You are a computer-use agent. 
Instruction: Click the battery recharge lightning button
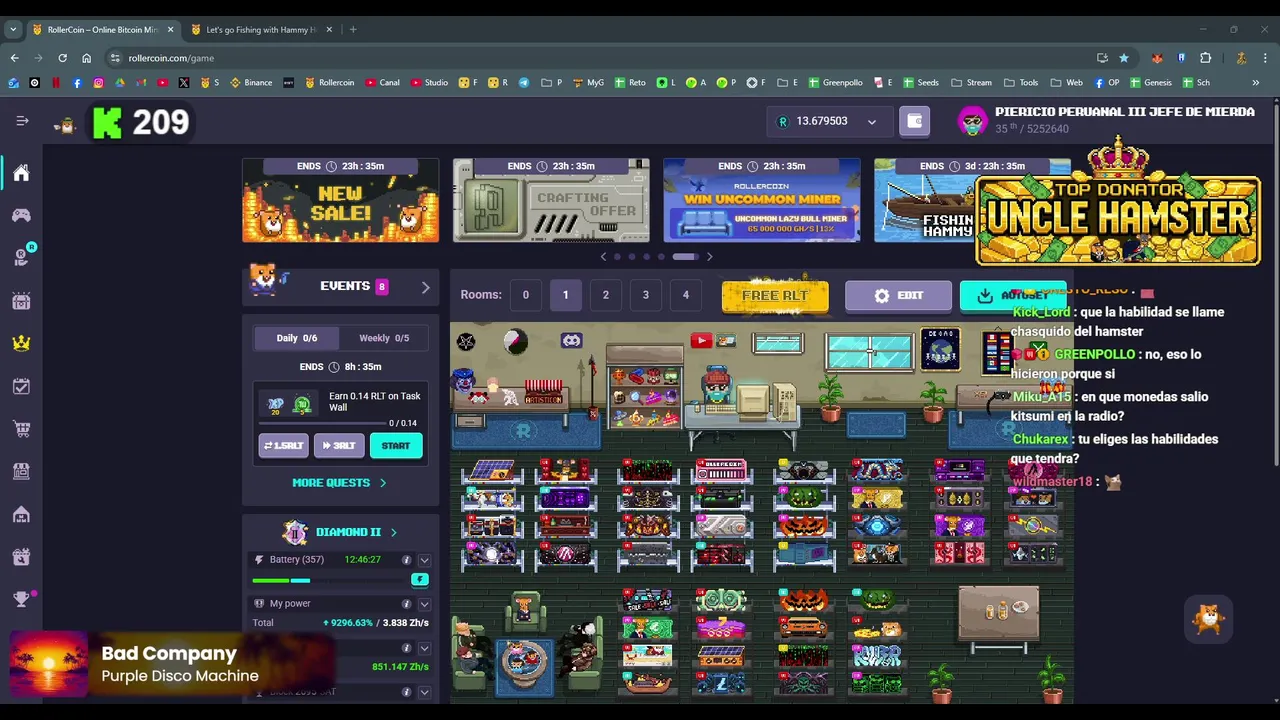click(x=420, y=580)
